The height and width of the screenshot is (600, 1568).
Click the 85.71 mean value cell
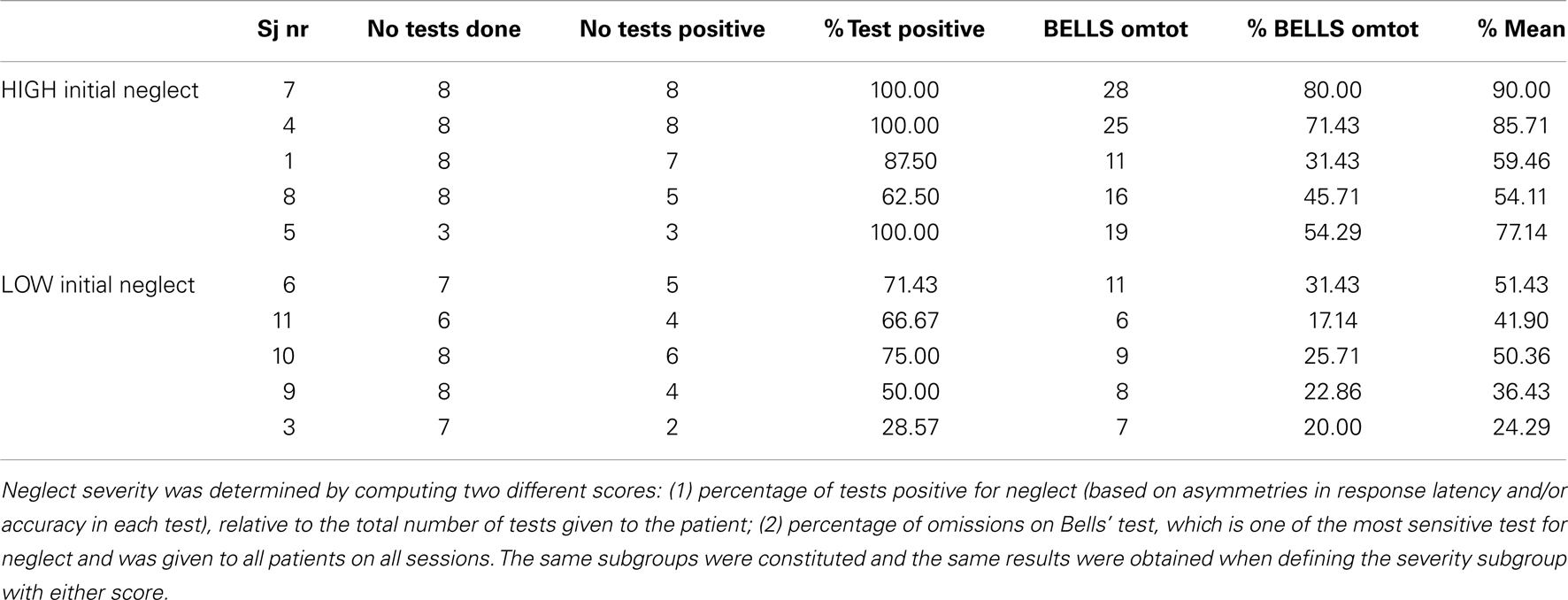point(1520,126)
